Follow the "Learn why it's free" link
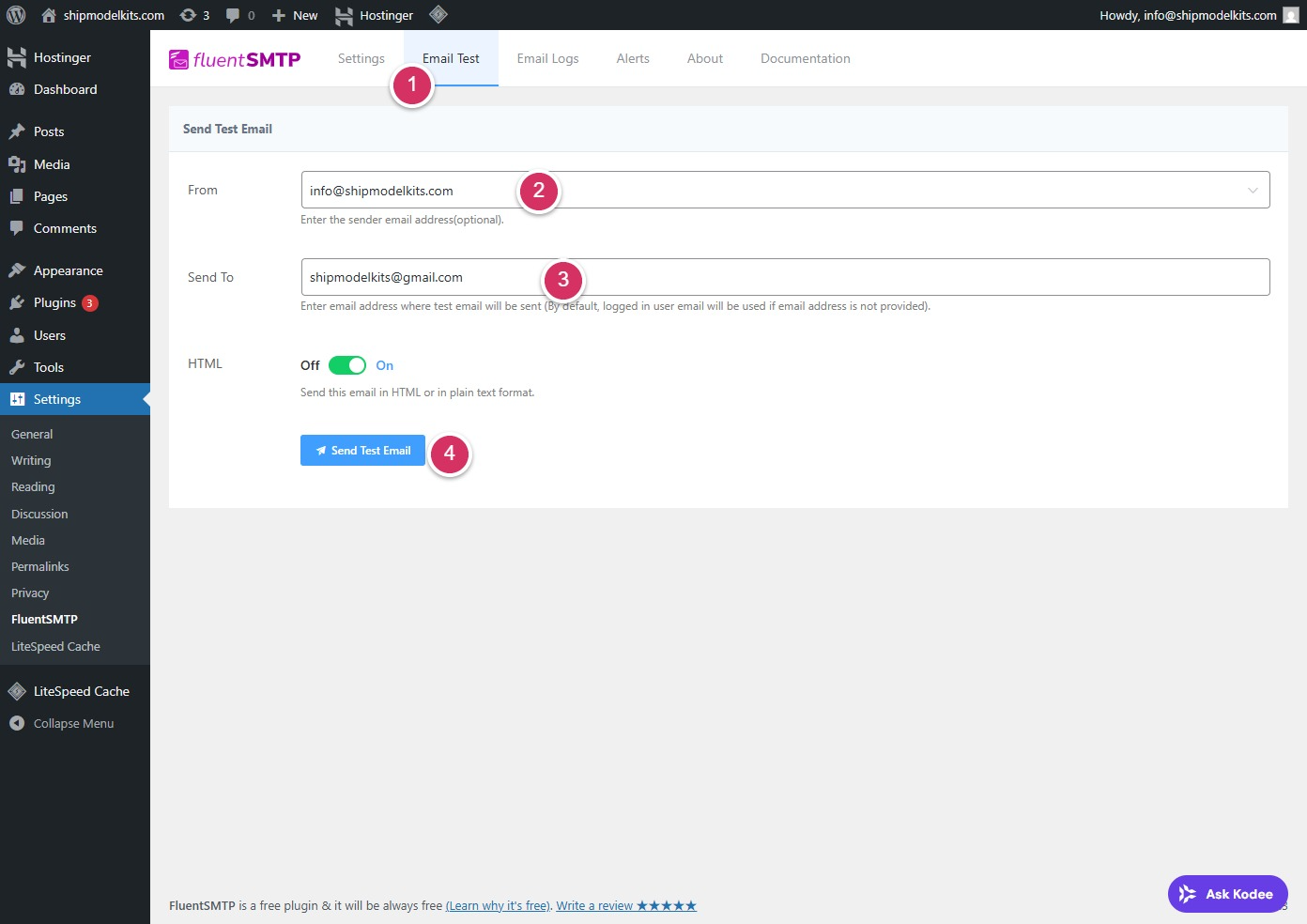 point(498,906)
